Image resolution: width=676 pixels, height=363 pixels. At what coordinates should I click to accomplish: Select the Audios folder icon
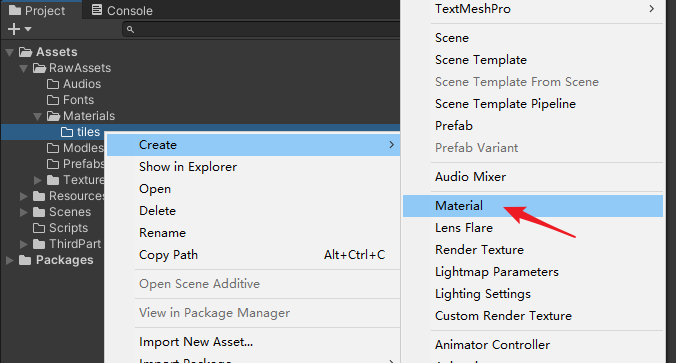tap(53, 84)
